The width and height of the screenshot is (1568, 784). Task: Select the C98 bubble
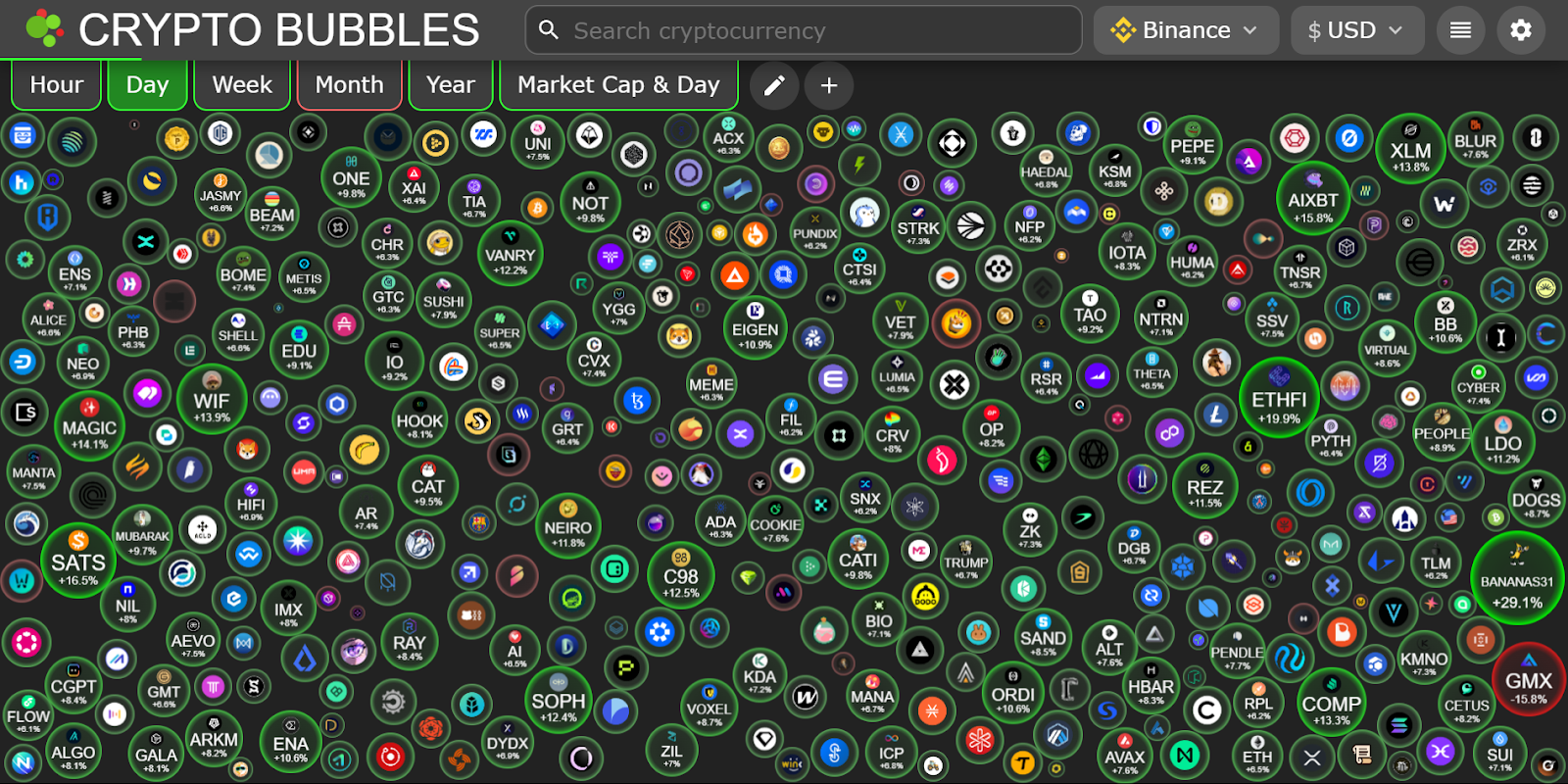point(681,576)
